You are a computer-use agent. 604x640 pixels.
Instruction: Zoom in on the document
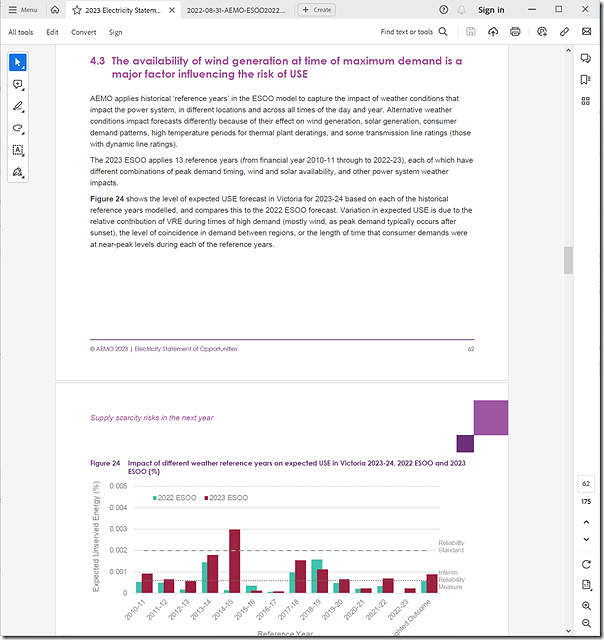[x=586, y=606]
